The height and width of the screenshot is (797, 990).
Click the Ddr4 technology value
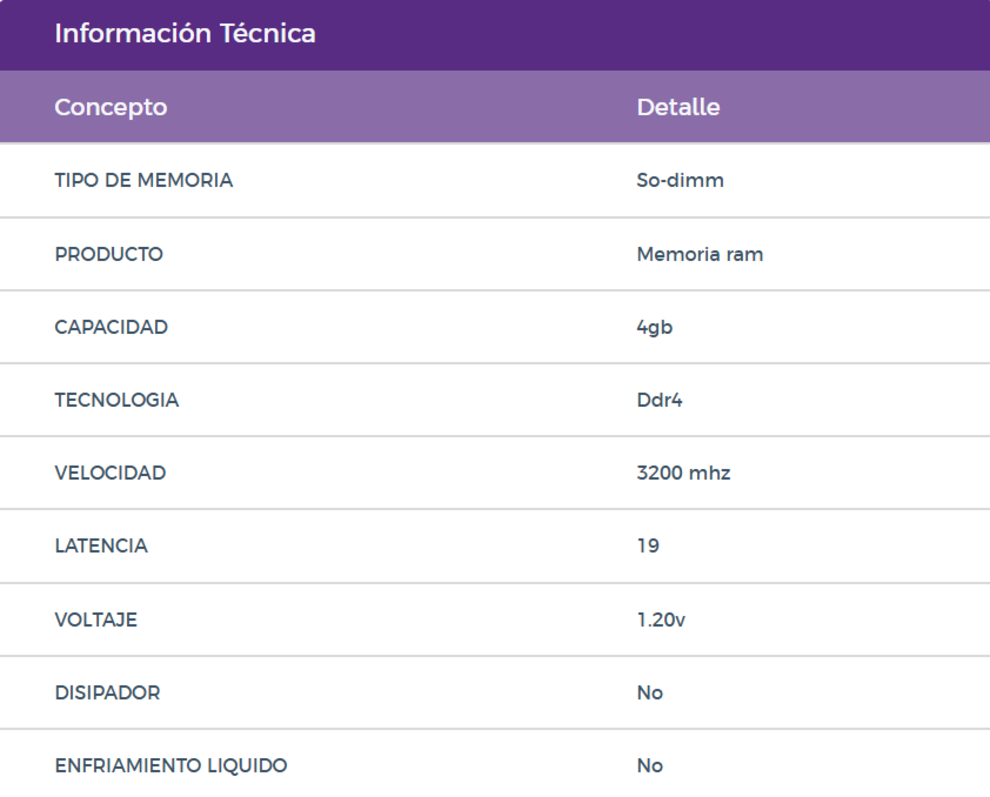click(x=660, y=400)
